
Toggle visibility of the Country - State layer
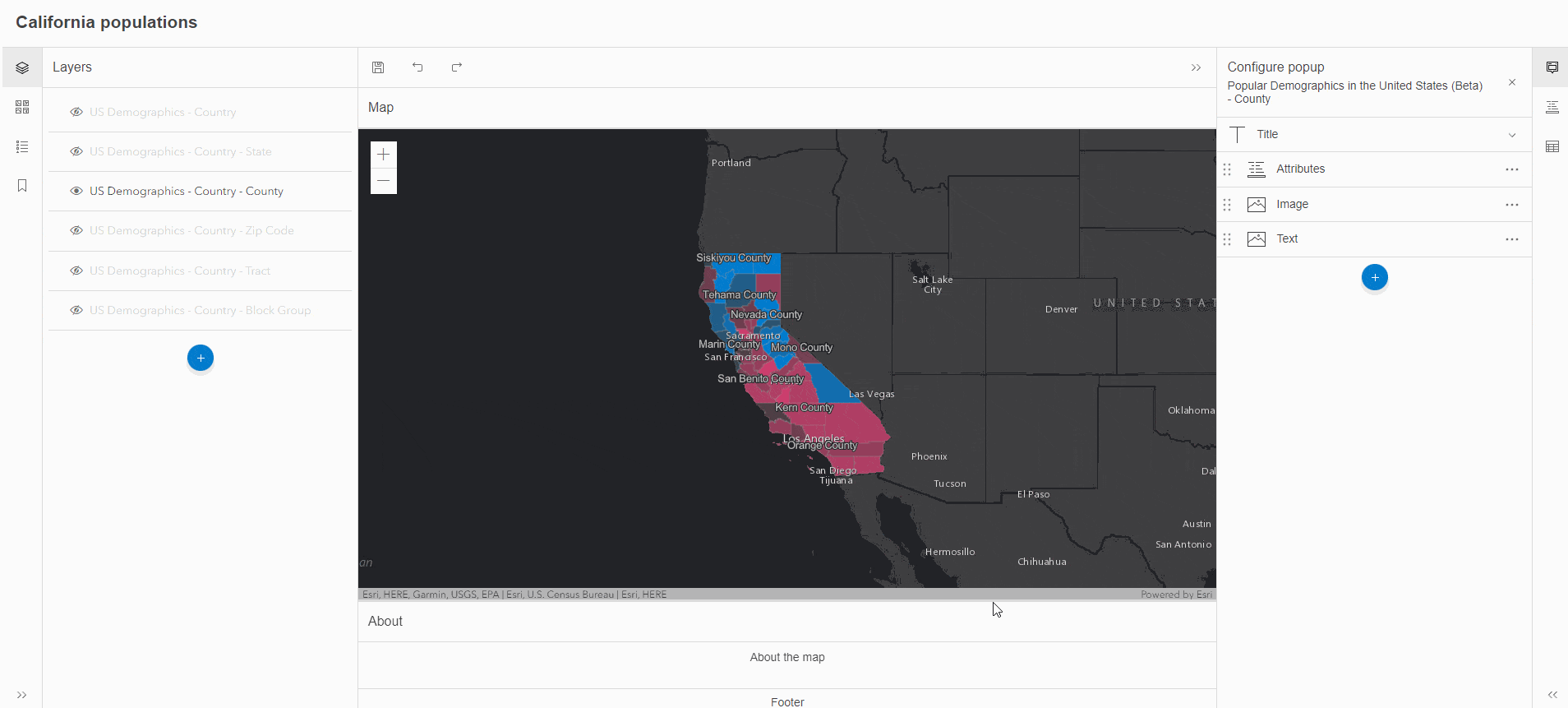point(76,151)
